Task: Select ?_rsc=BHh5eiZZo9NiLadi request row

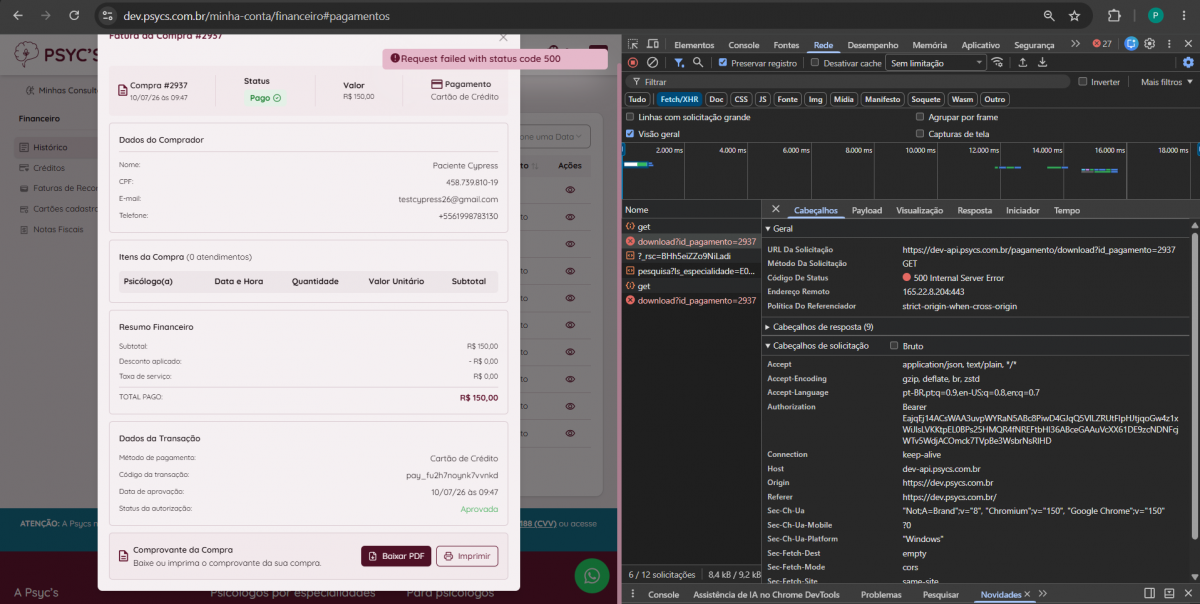Action: click(691, 256)
